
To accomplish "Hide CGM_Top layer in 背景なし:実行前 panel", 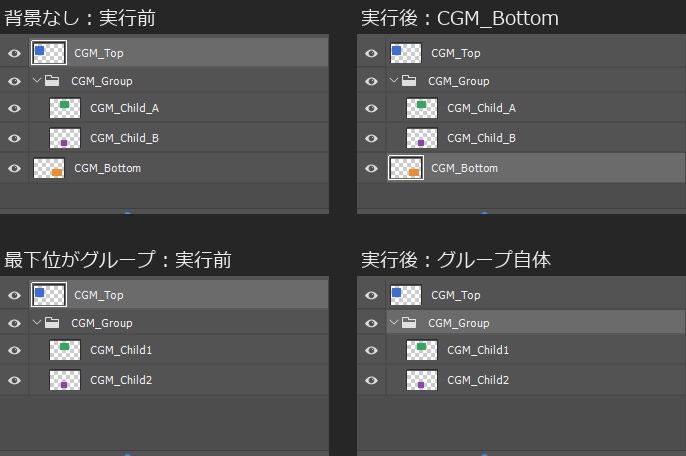I will 14,53.
